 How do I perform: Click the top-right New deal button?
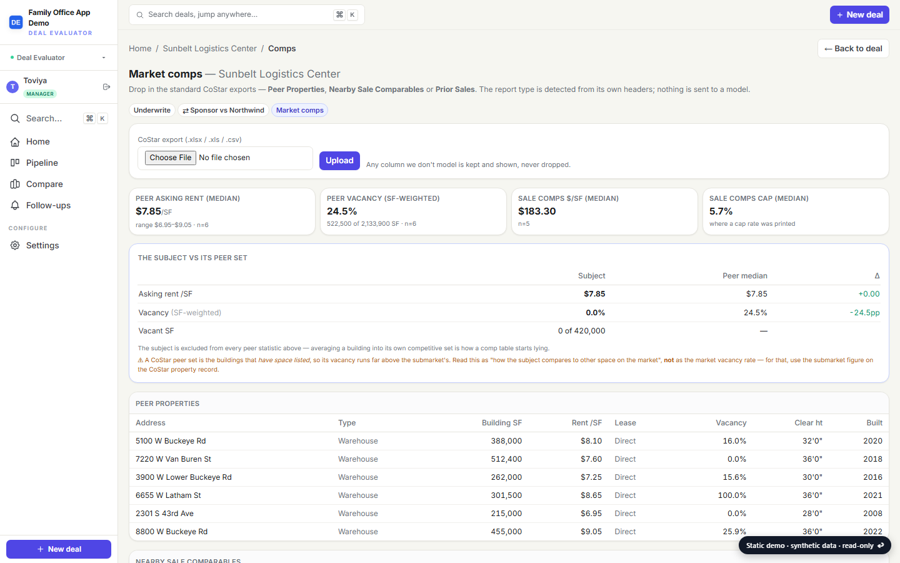859,15
